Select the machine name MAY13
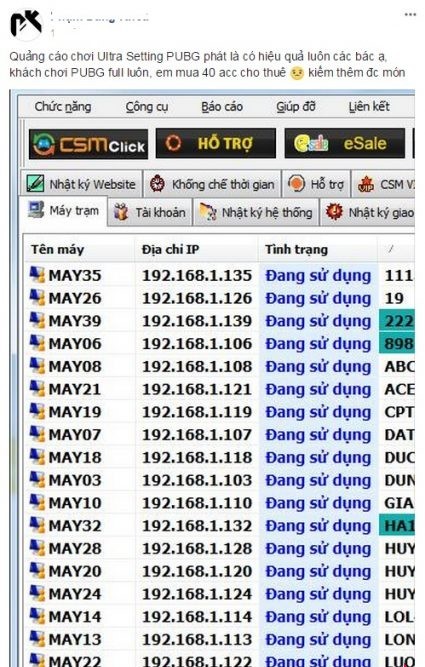Screen dimensions: 425x667 (x=75, y=639)
